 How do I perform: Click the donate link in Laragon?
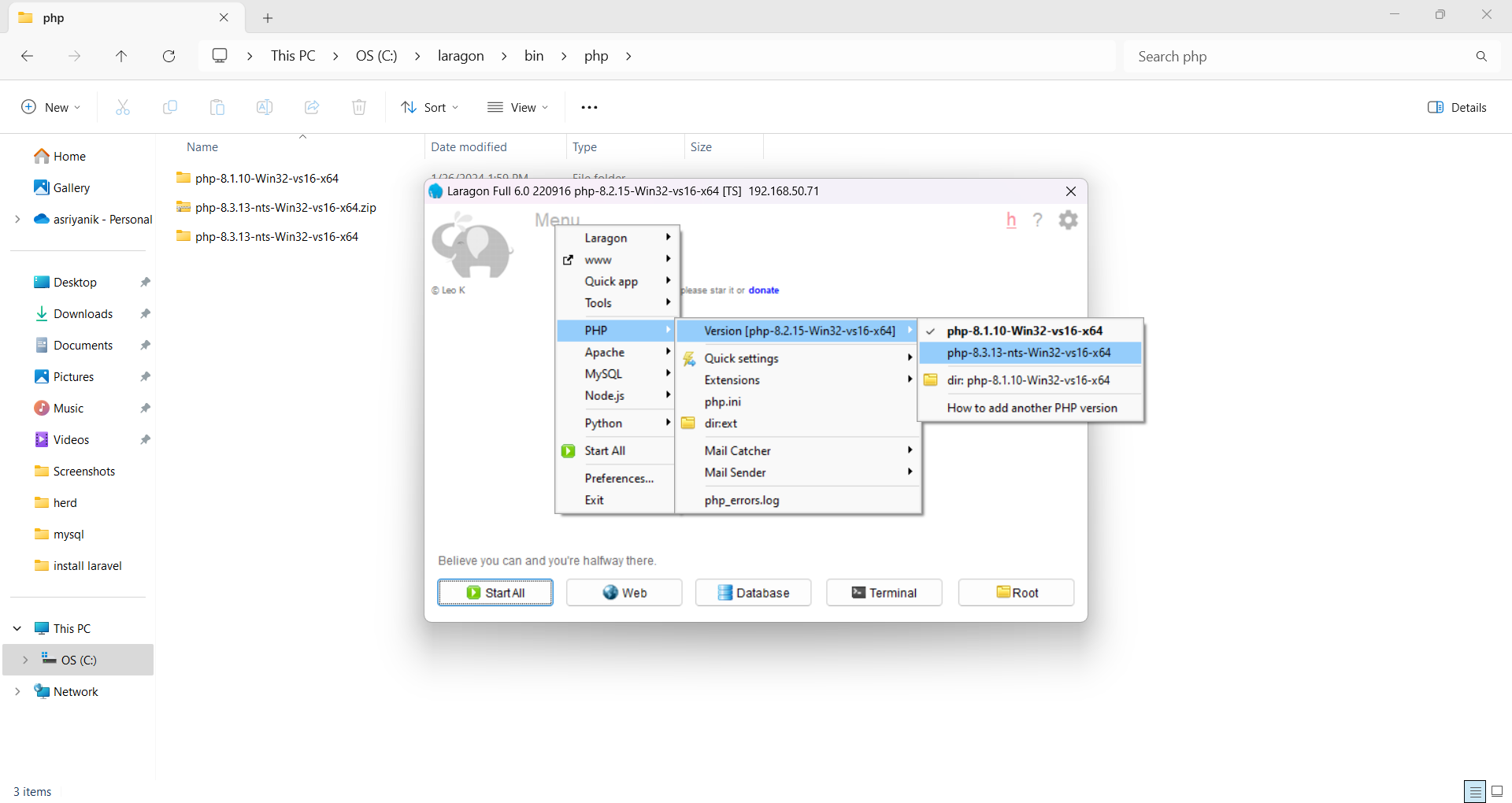(x=763, y=290)
